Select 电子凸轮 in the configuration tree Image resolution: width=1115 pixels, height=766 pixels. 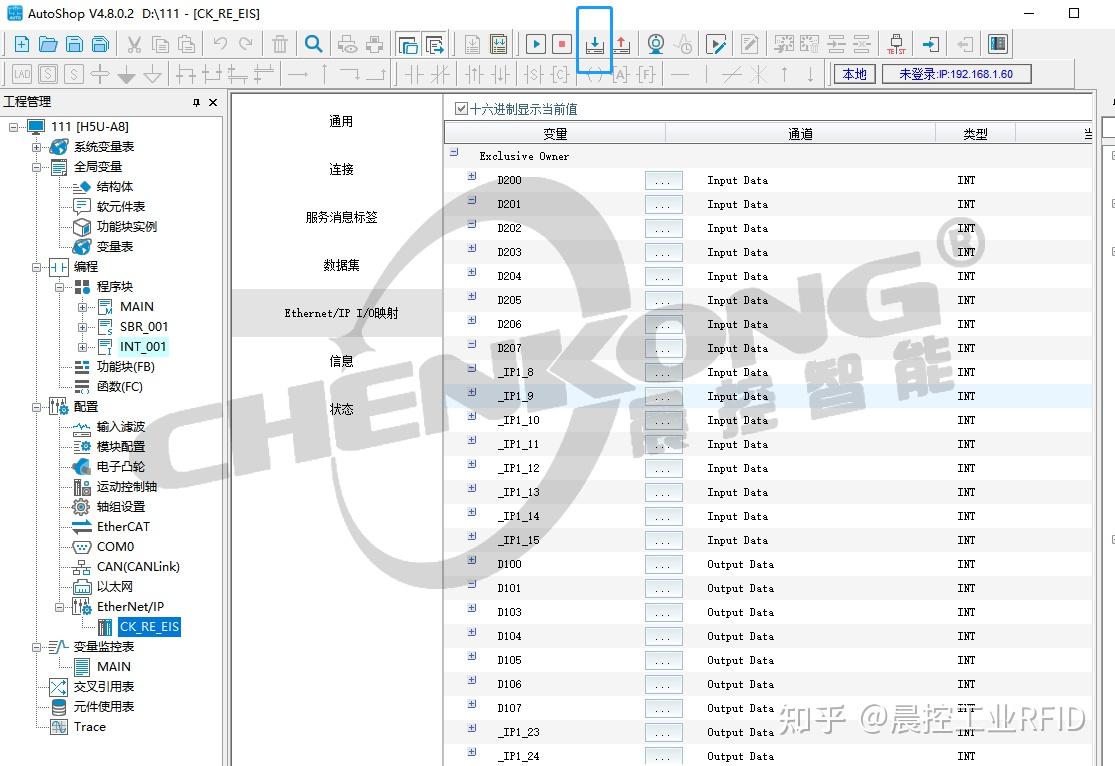click(121, 467)
